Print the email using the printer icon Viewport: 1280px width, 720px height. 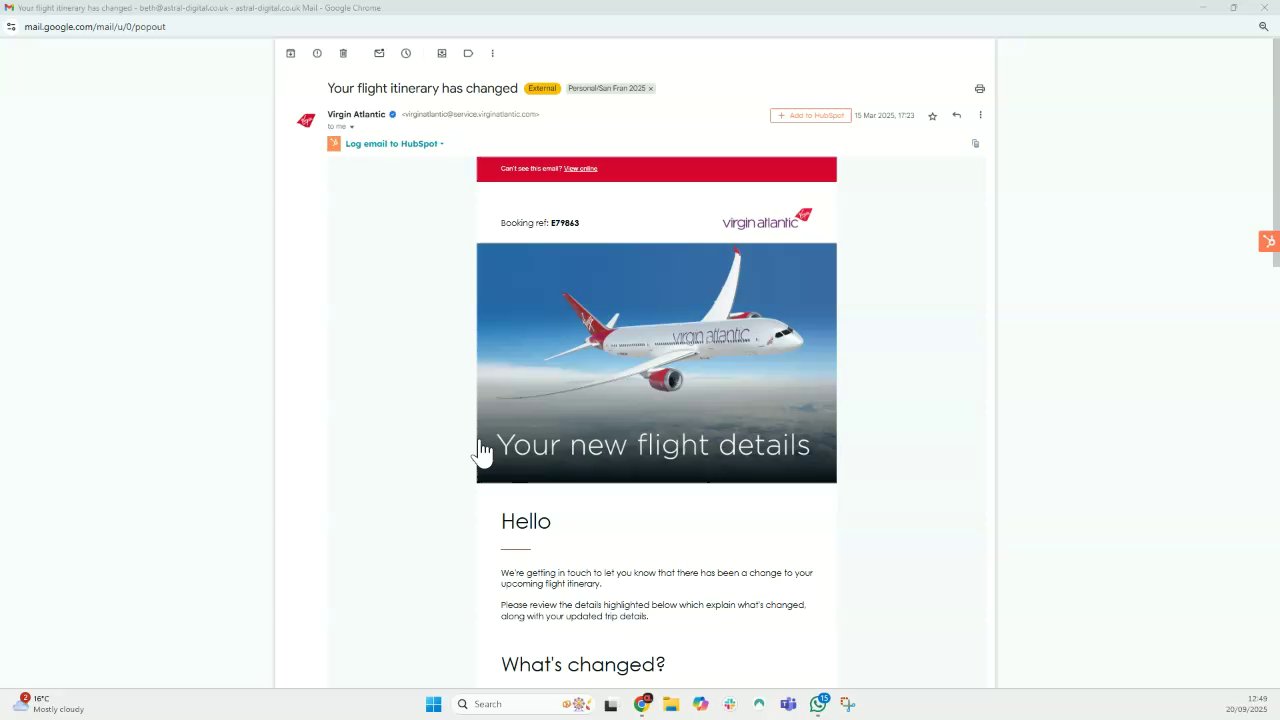(980, 88)
